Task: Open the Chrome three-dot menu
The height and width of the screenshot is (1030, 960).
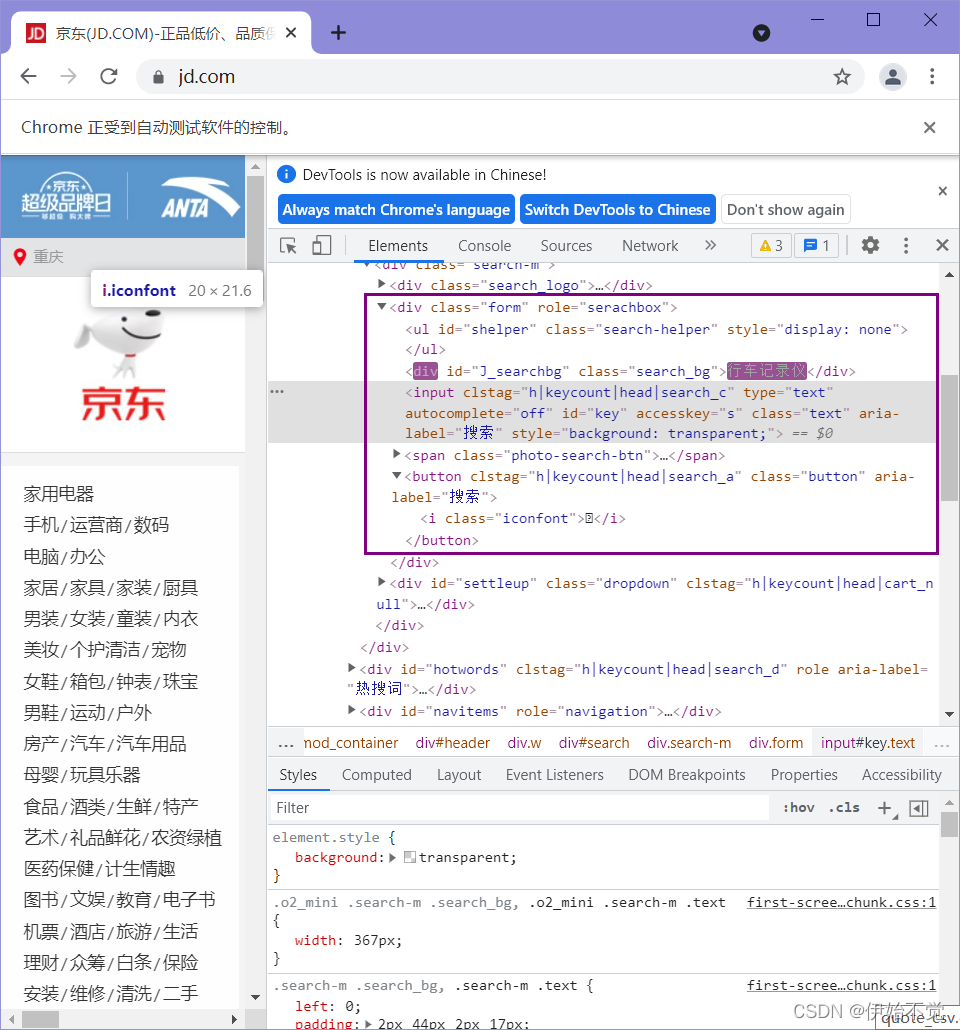Action: [x=932, y=77]
